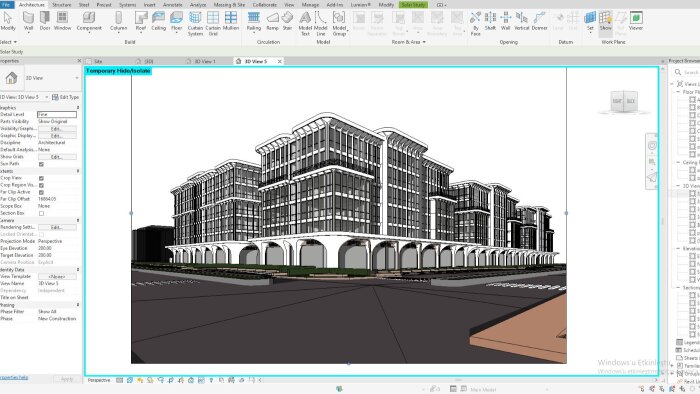Open the Properties help link
The width and height of the screenshot is (700, 394).
pyautogui.click(x=14, y=377)
